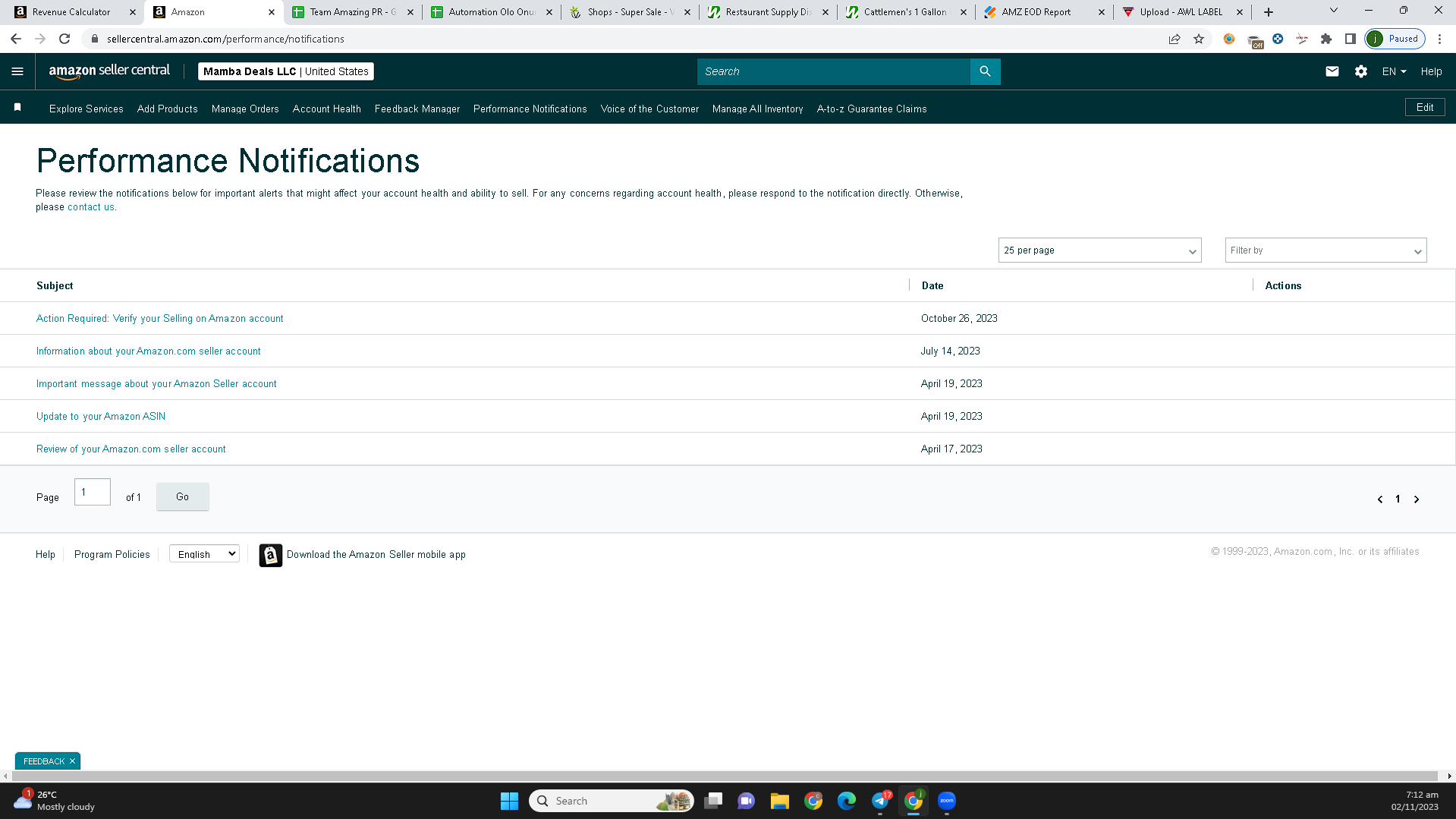Open the Chrome extensions puzzle icon
Screen dimensions: 1456x819
click(1326, 39)
